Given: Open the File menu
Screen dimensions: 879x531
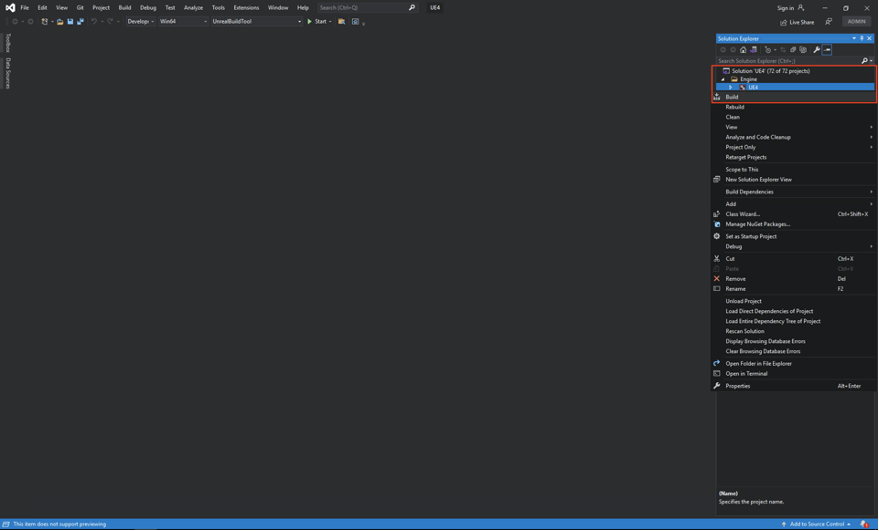Looking at the screenshot, I should click(25, 8).
